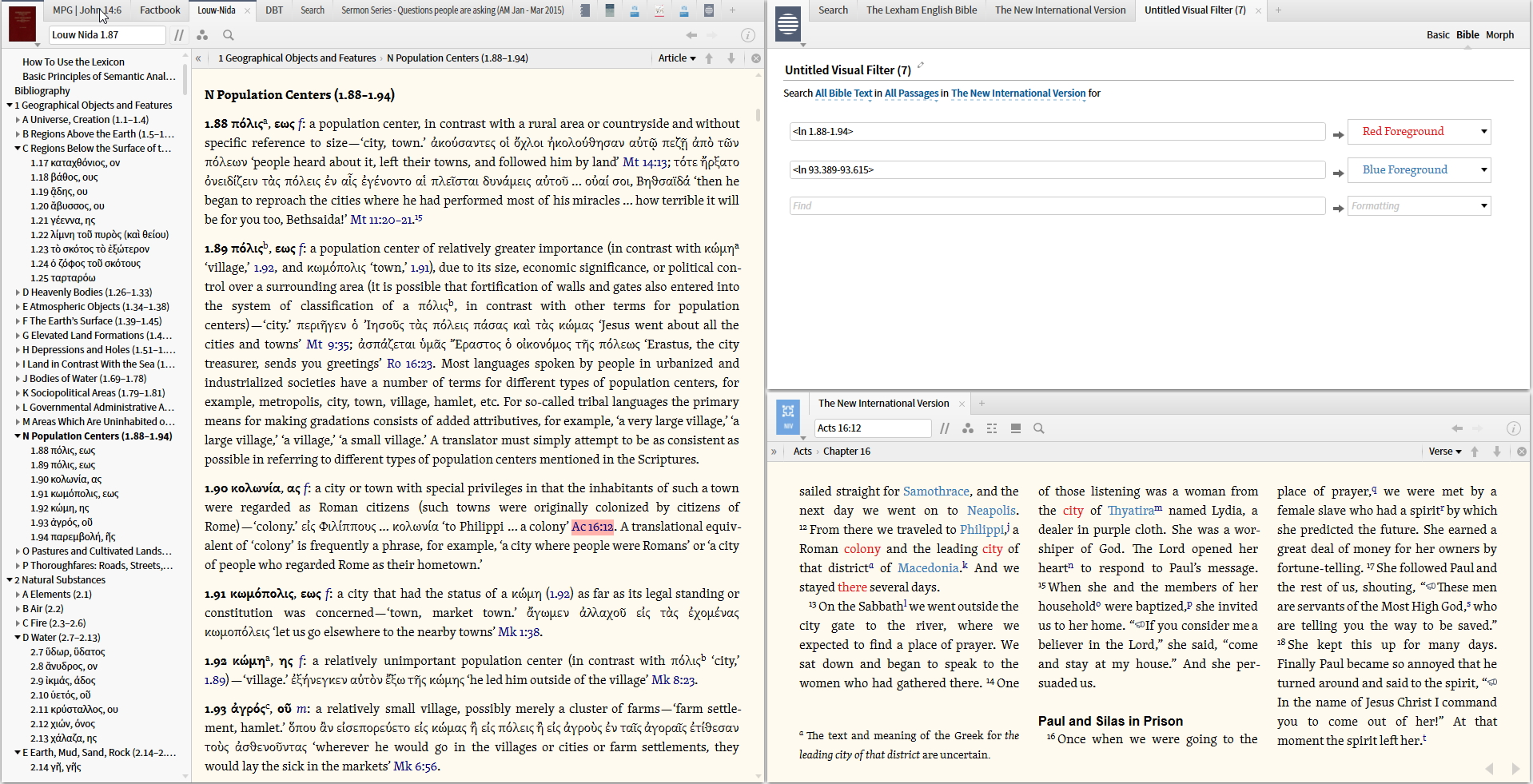Switch to The Lexham English Bible tab
Viewport: 1533px width, 784px height.
922,10
